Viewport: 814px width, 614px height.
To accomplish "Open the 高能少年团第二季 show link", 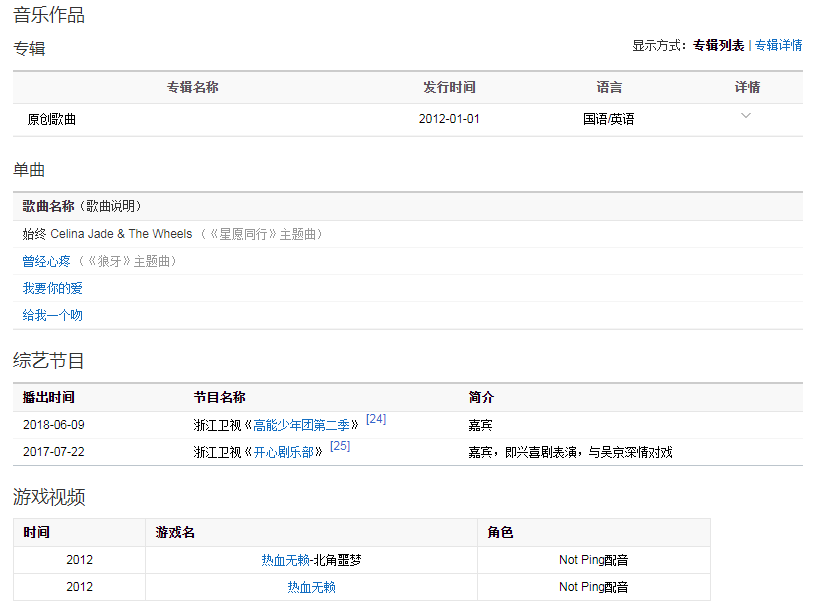I will click(305, 425).
